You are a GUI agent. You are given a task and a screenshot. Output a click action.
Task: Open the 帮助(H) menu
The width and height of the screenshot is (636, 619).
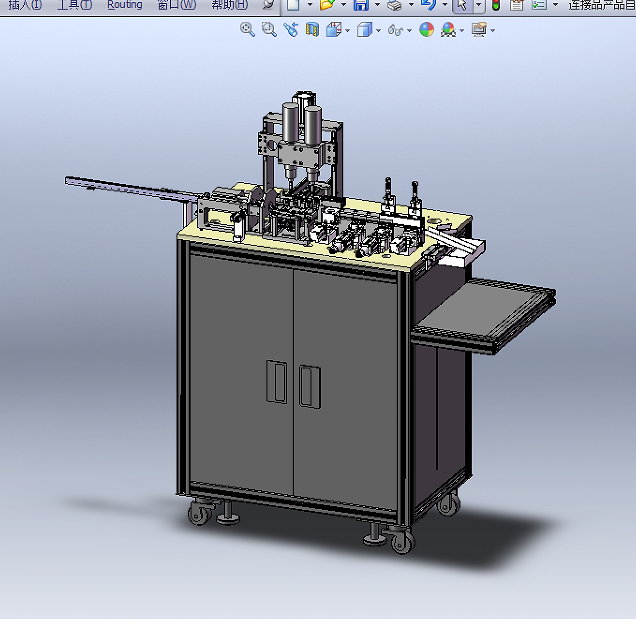[x=229, y=5]
